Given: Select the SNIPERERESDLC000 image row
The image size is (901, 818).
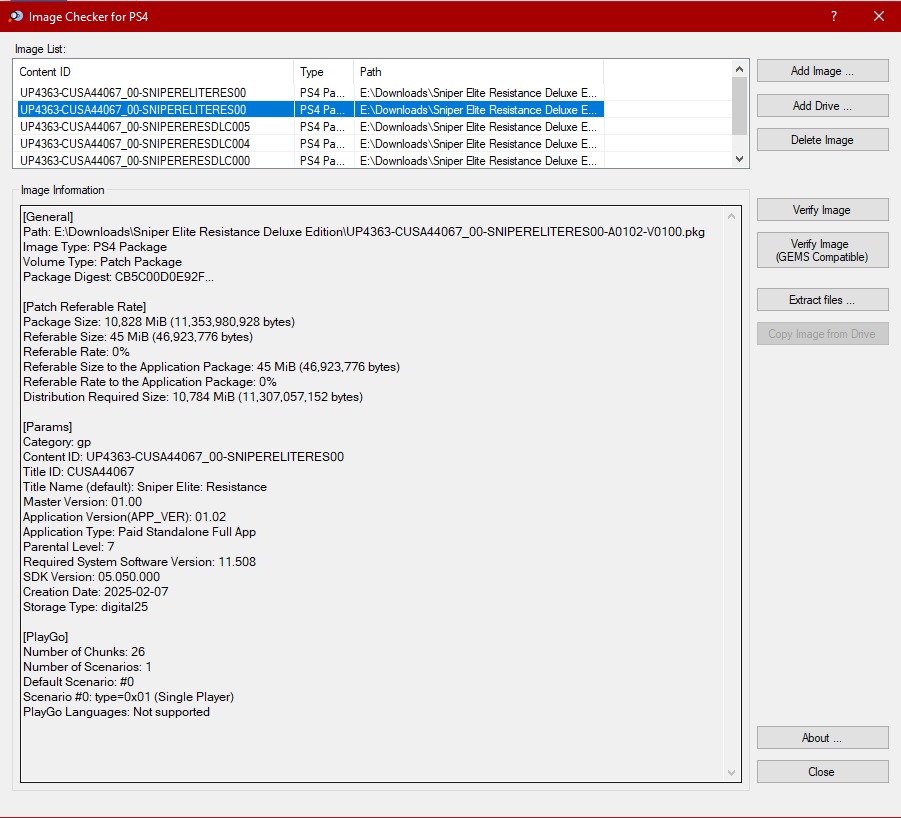Looking at the screenshot, I should [x=311, y=160].
